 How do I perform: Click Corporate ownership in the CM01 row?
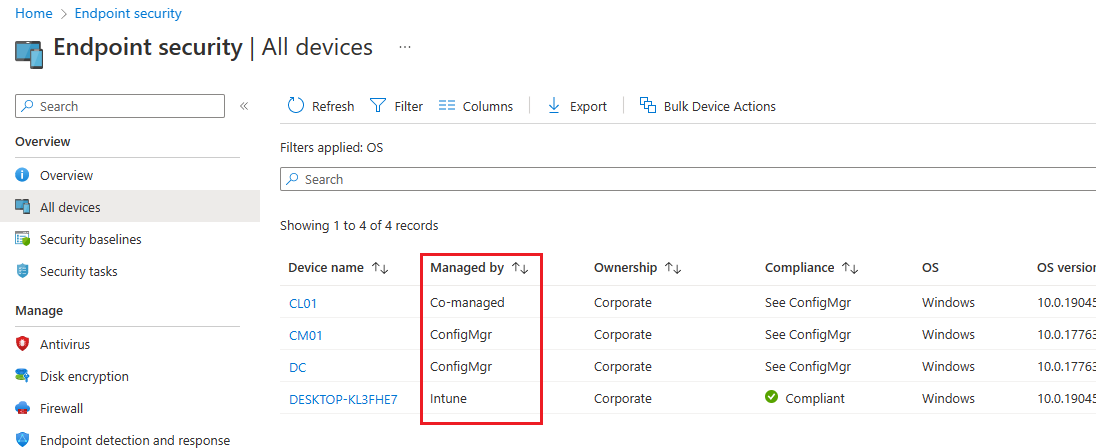click(x=623, y=335)
